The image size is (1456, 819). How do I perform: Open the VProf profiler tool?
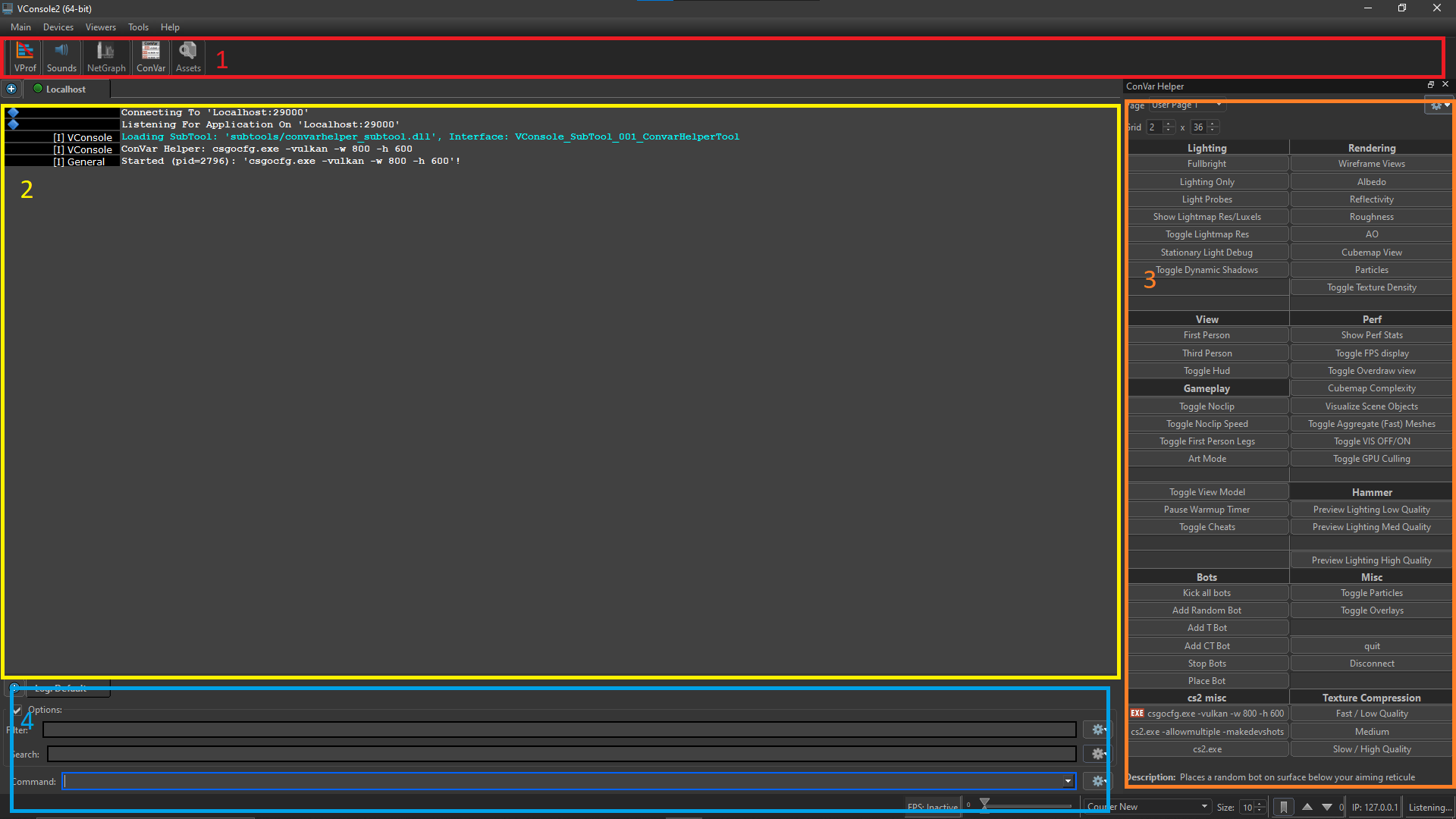pyautogui.click(x=25, y=58)
